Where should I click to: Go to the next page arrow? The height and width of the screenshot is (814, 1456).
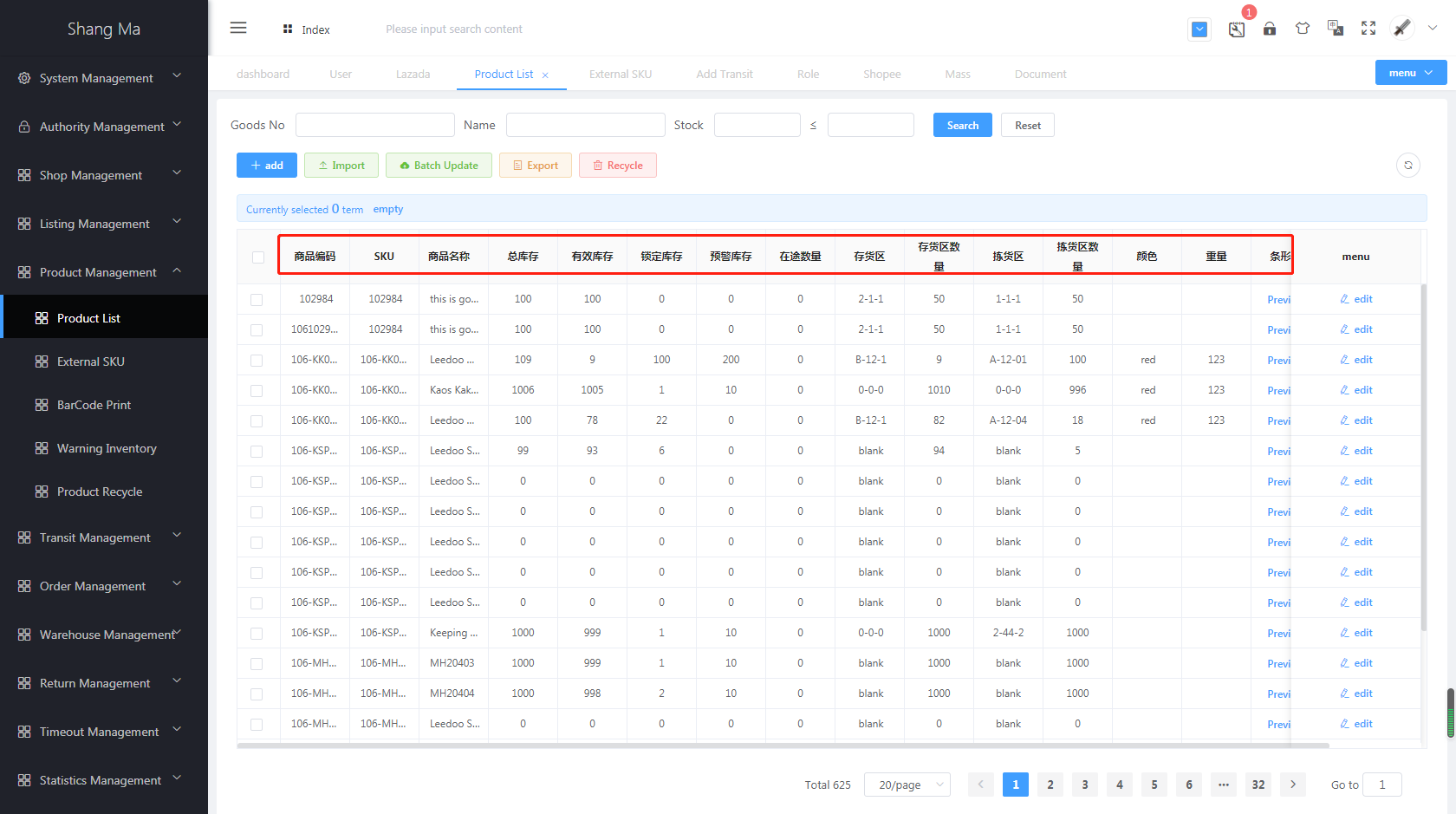(1293, 785)
